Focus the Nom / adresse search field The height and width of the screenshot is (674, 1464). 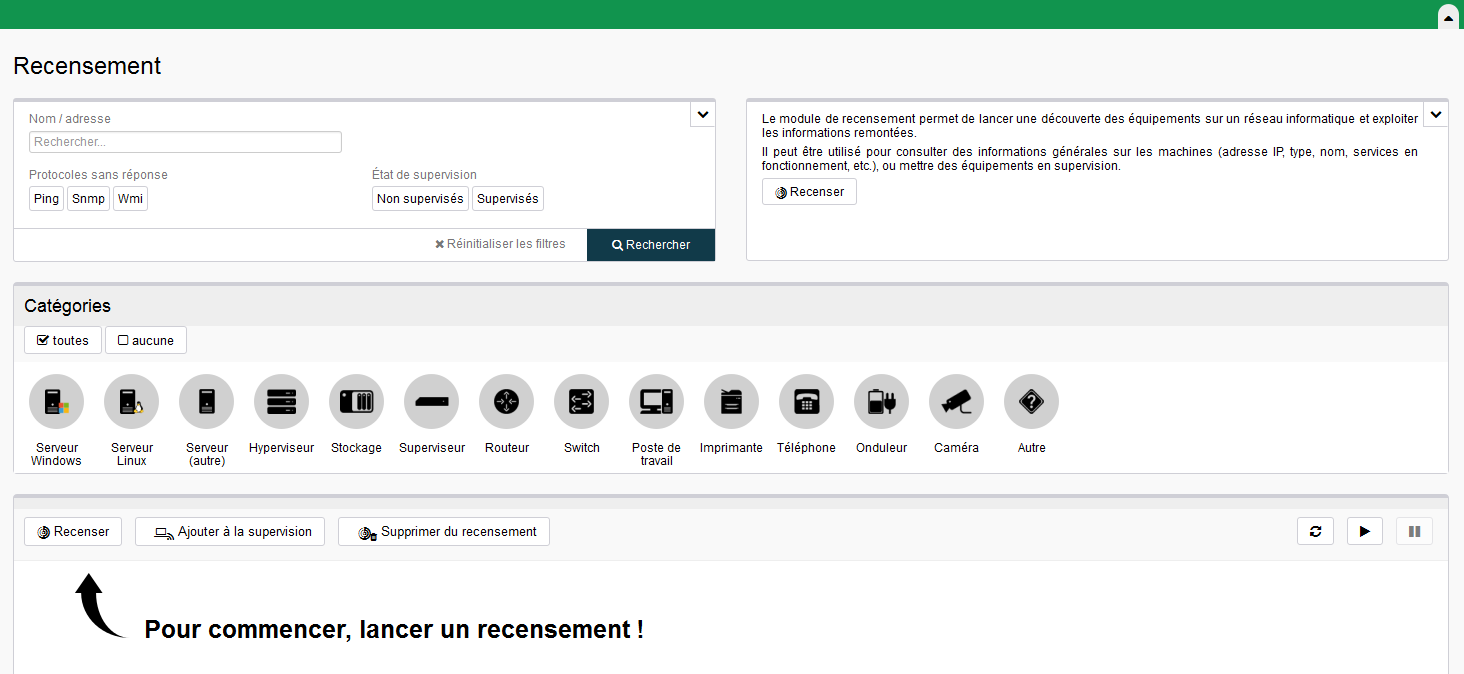point(185,142)
